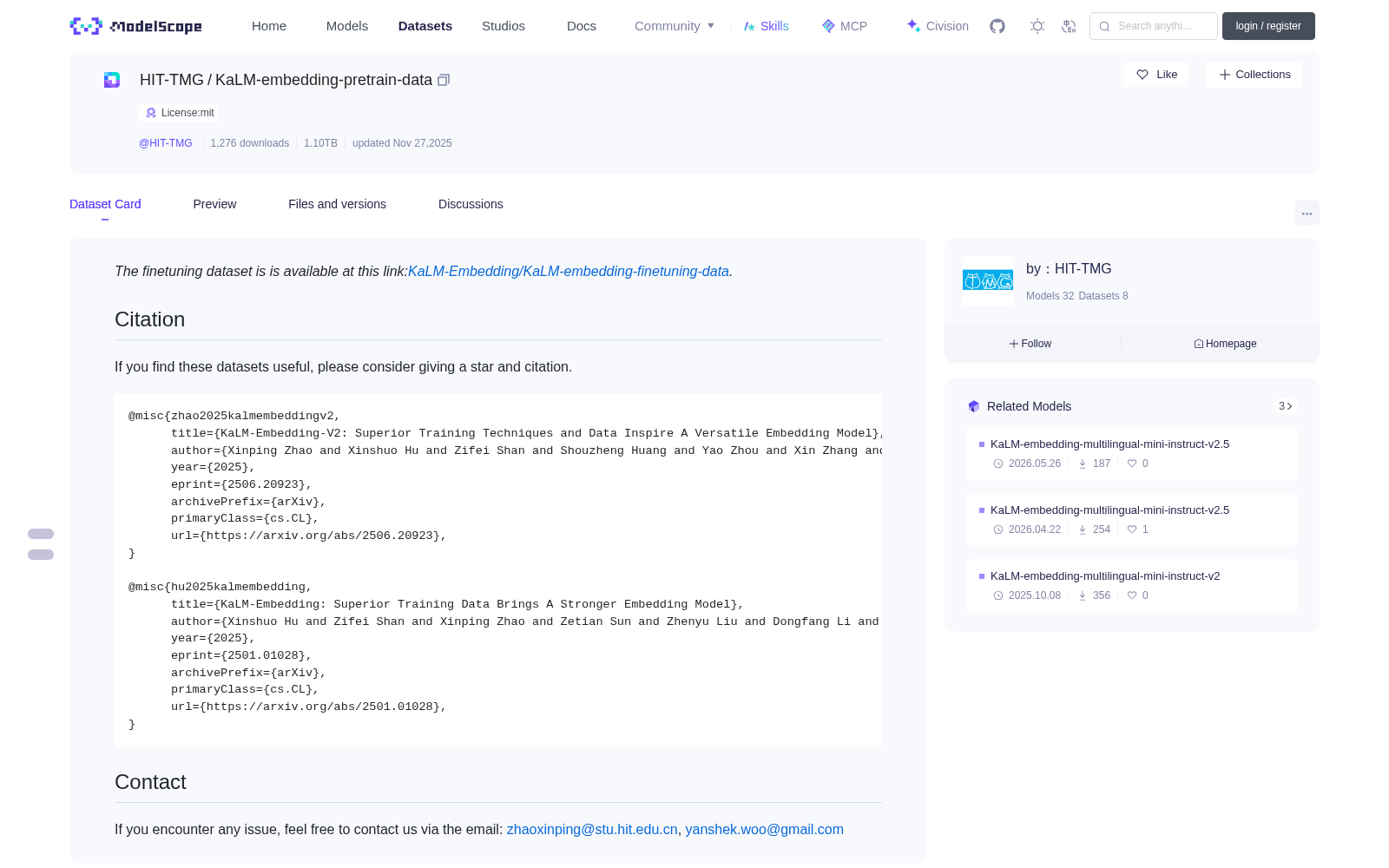Click clock icon on 2026.05.26 model
This screenshot has height=868, width=1389.
(998, 464)
